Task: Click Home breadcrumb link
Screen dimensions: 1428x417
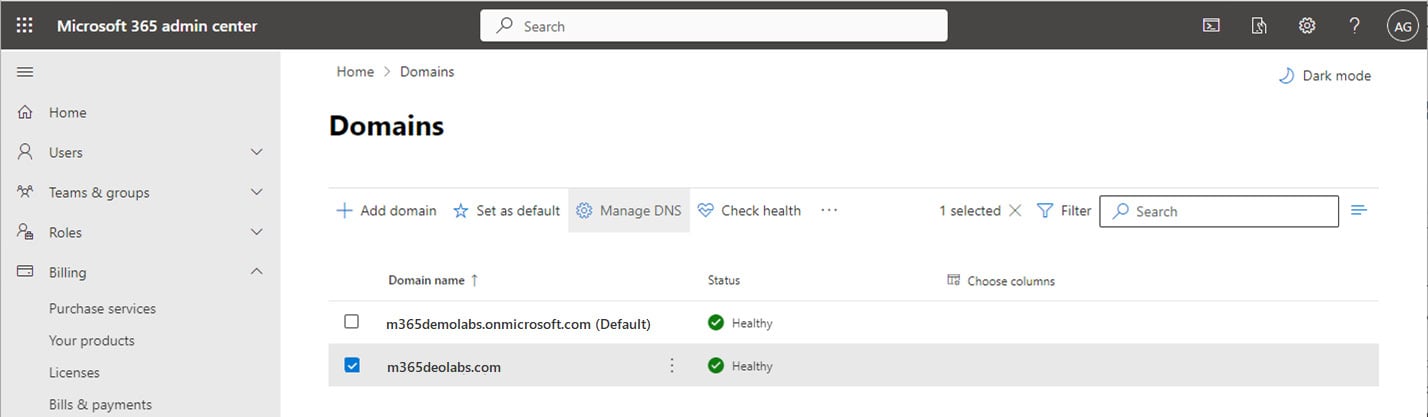Action: (x=355, y=72)
